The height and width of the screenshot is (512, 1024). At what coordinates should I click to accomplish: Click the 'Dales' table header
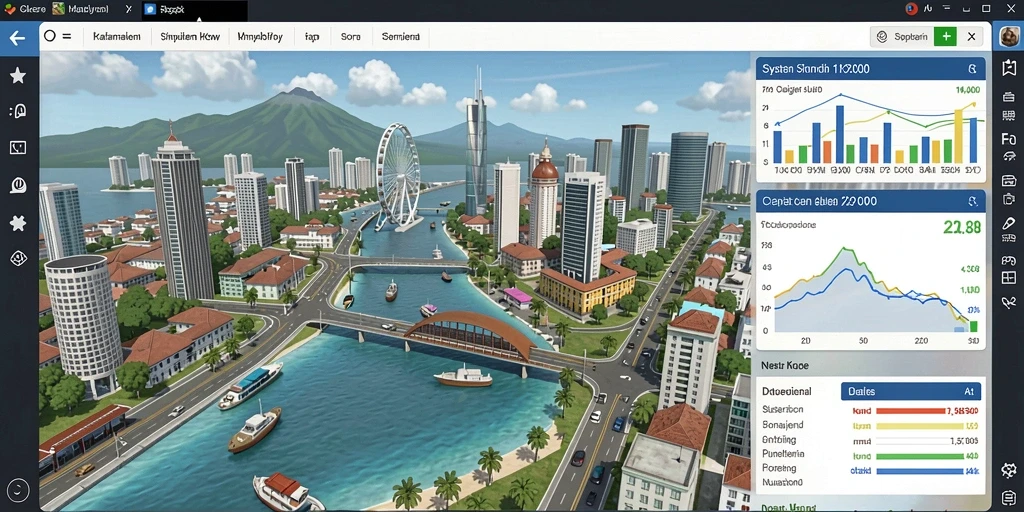coord(861,391)
